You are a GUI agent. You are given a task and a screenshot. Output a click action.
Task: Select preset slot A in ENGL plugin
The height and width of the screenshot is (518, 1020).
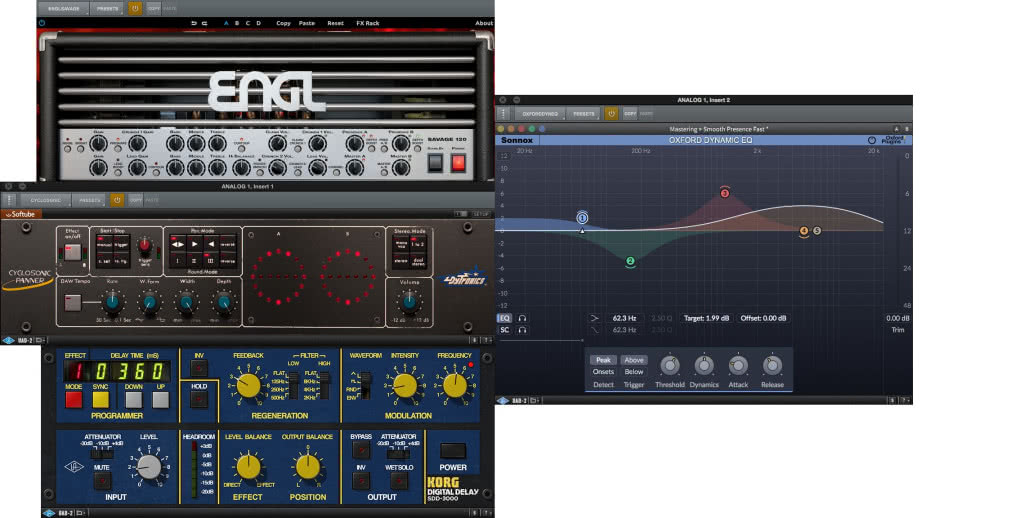pyautogui.click(x=226, y=23)
